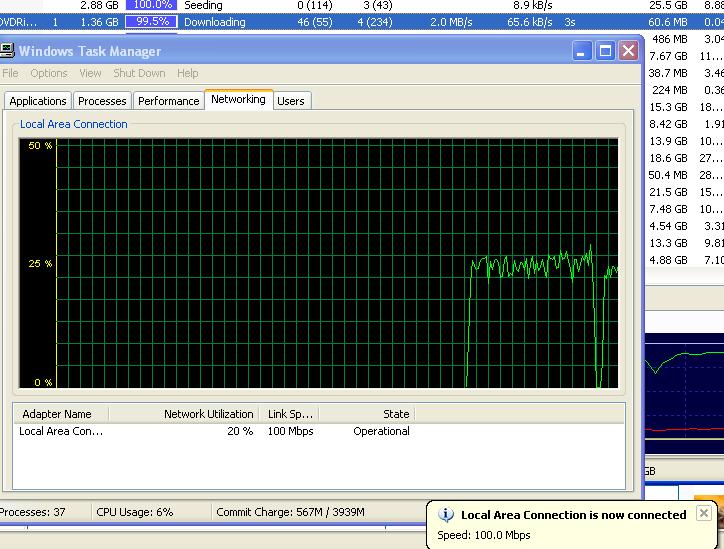Select the Local Area Con... adapter row
The image size is (724, 549).
pos(319,431)
